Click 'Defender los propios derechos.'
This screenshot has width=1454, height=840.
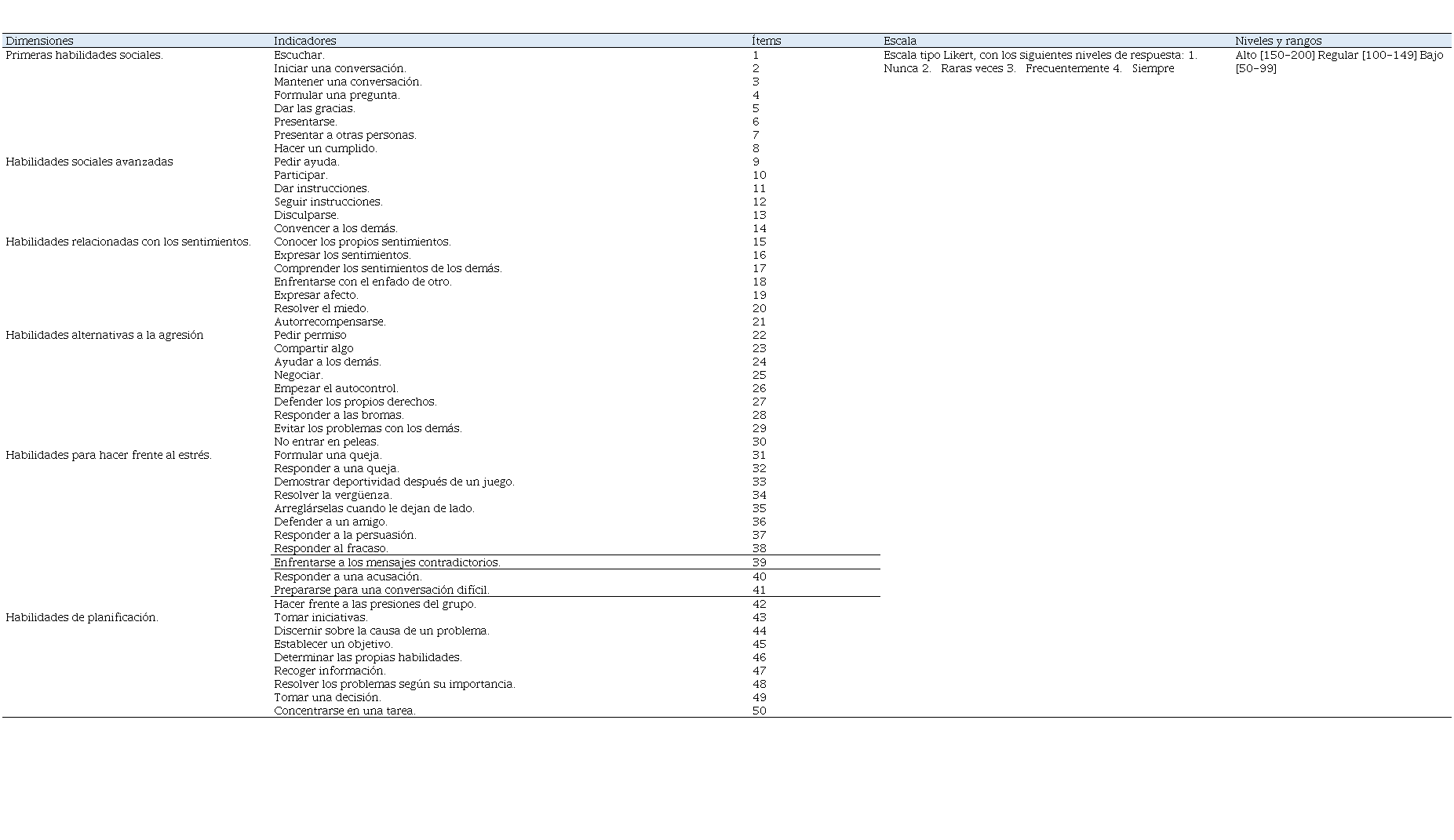(355, 402)
